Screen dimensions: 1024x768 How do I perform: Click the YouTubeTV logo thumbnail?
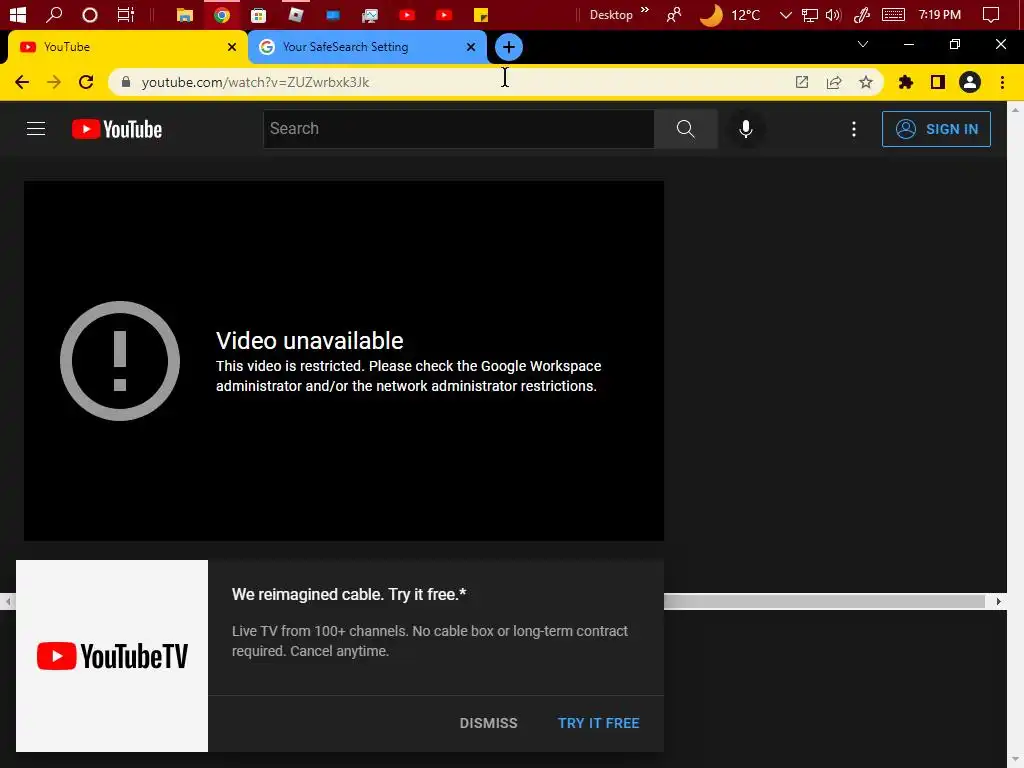112,656
